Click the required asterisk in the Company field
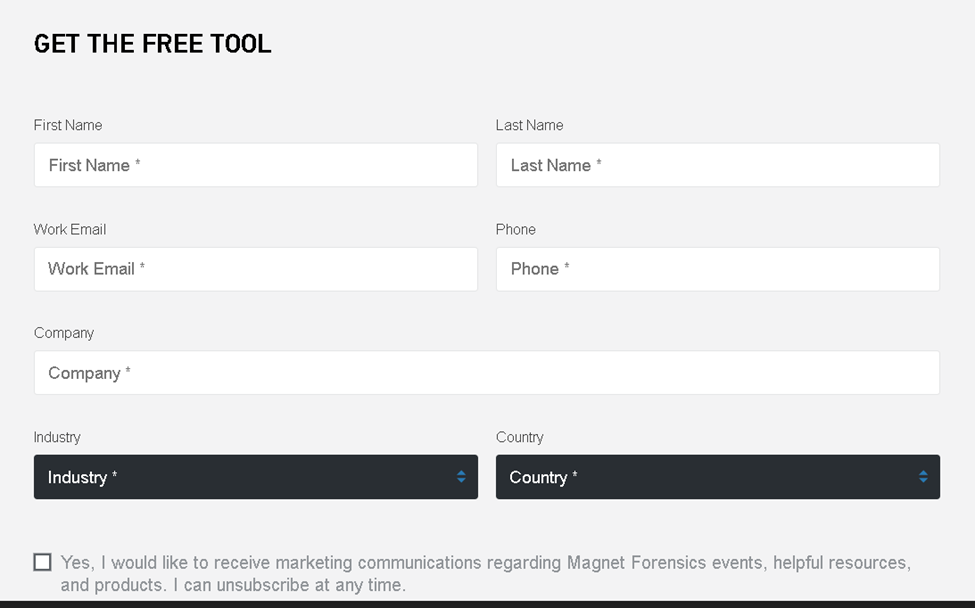This screenshot has height=608, width=975. coord(128,372)
